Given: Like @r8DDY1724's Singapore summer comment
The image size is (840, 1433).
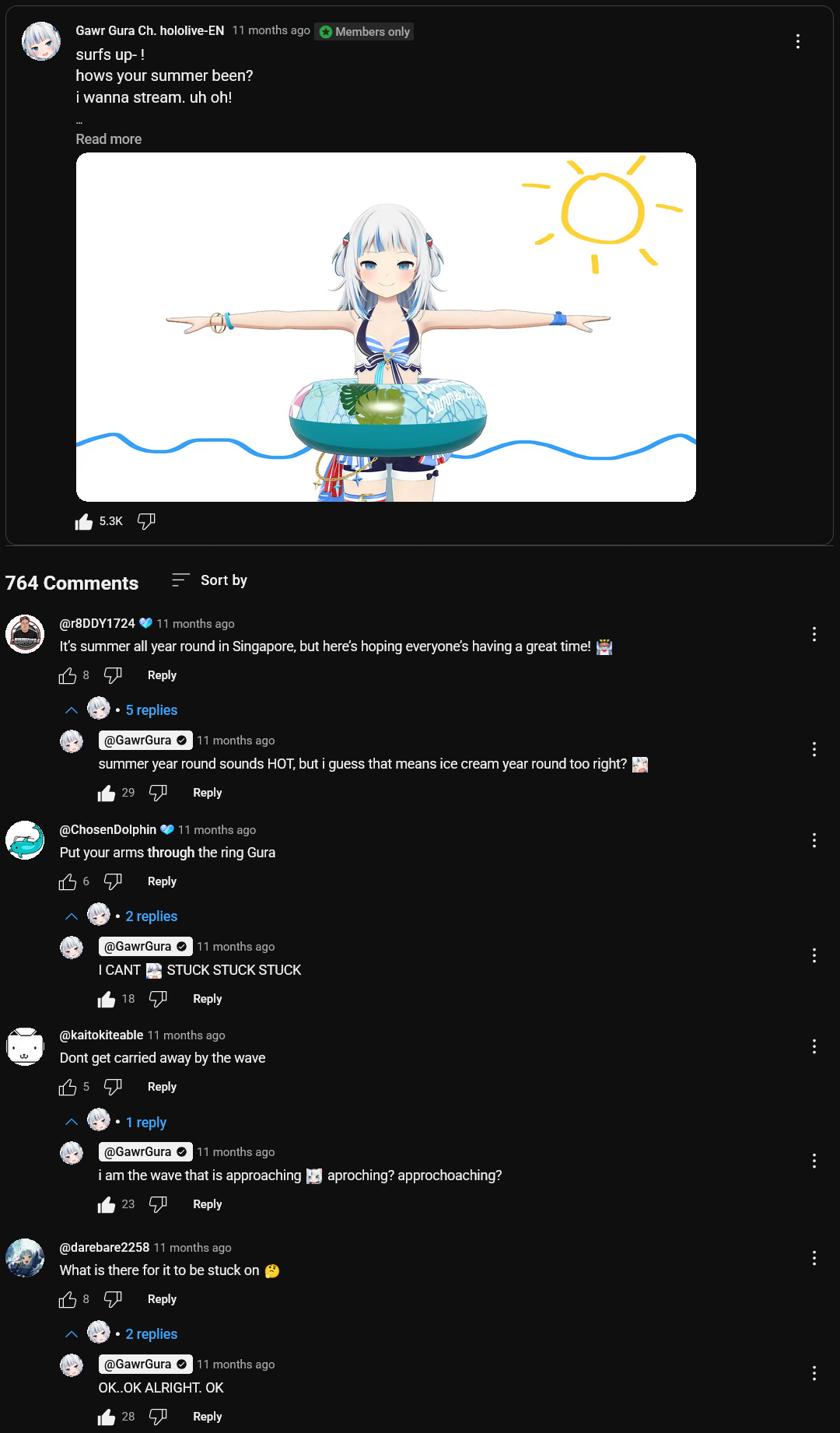Looking at the screenshot, I should point(68,675).
